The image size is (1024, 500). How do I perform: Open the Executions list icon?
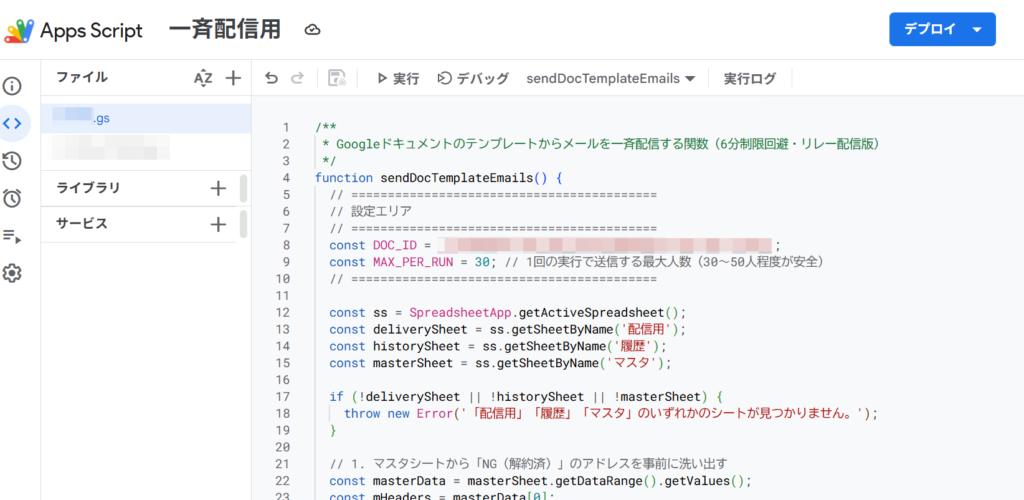[12, 236]
